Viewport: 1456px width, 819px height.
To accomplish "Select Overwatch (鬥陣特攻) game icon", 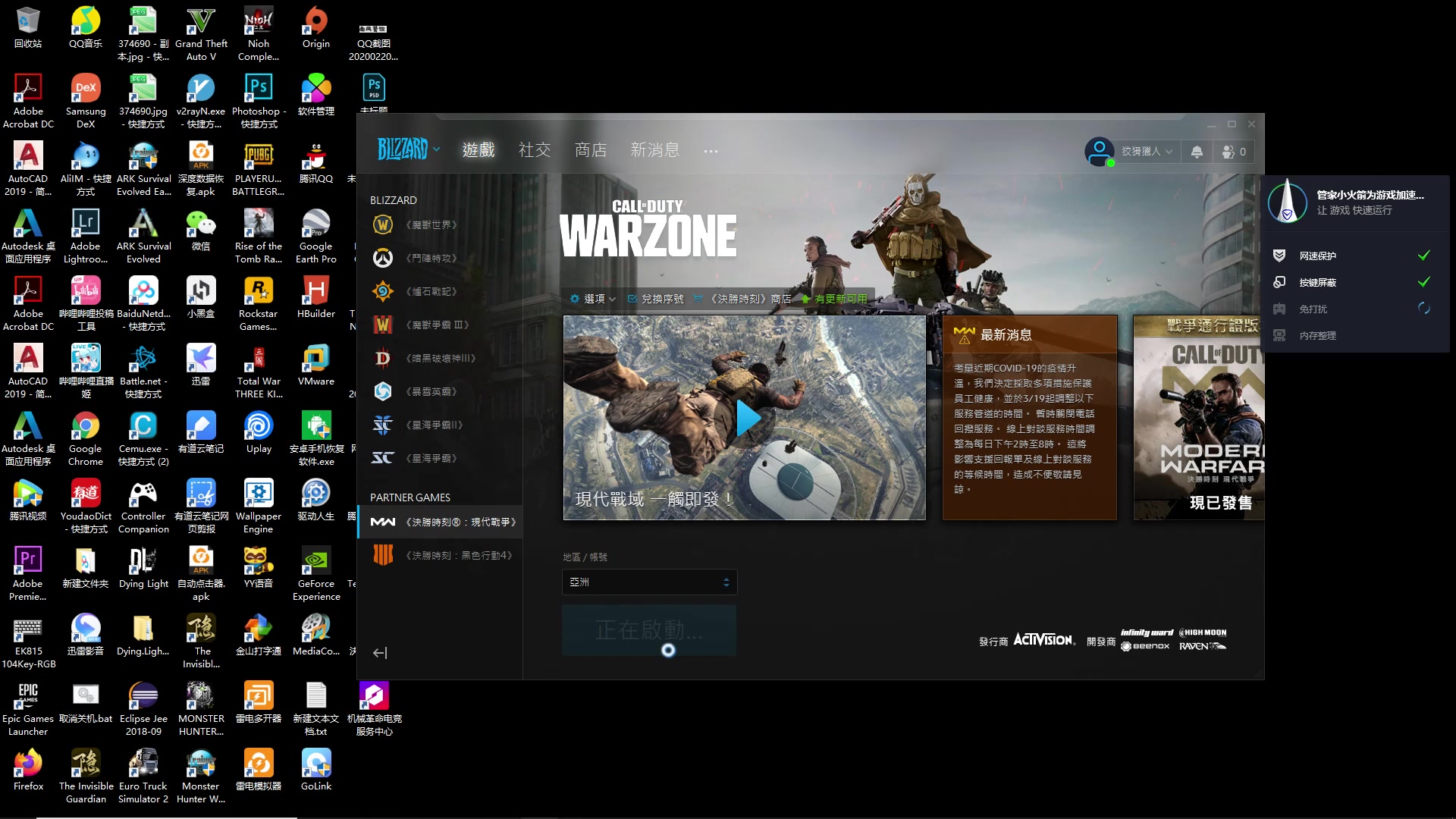I will click(383, 258).
